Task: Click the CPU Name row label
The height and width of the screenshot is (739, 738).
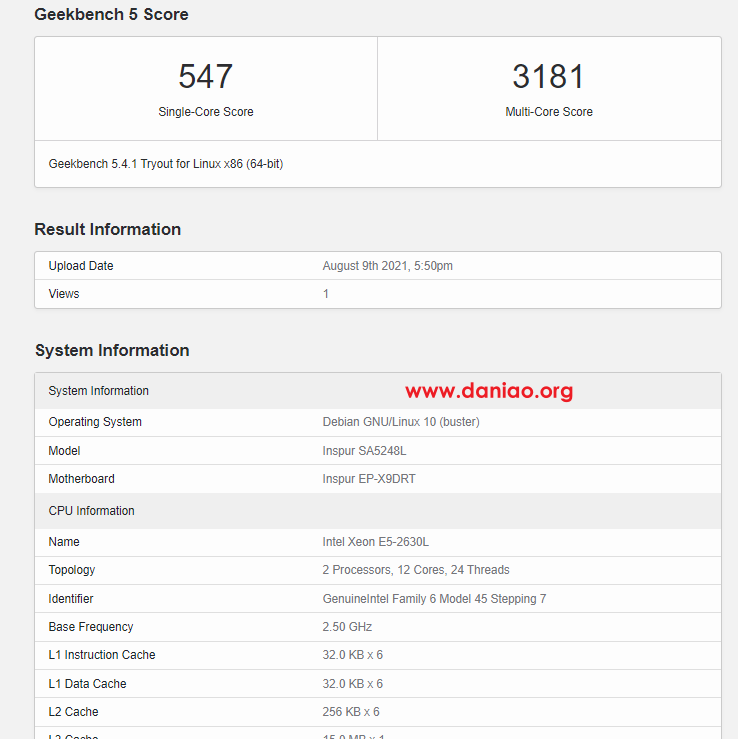Action: (x=64, y=542)
